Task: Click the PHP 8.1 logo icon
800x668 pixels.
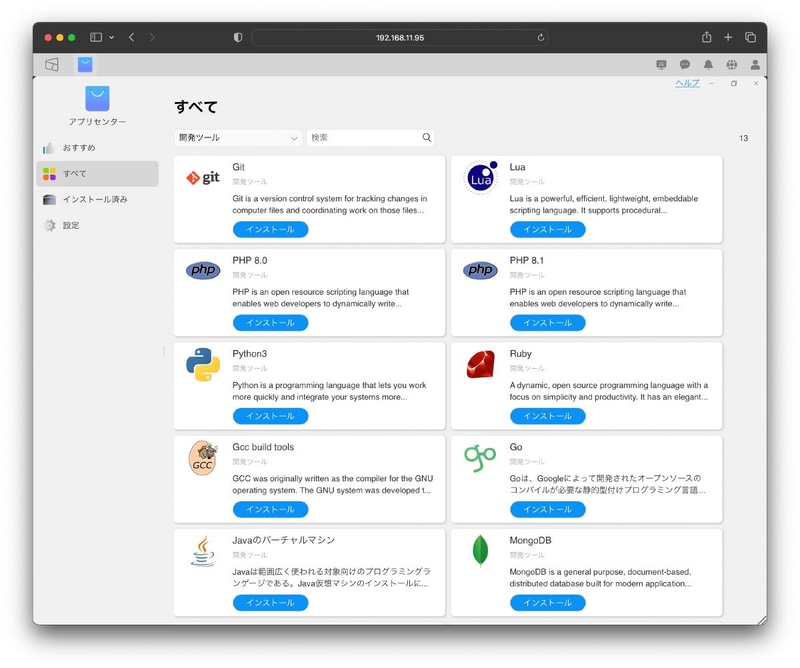Action: pyautogui.click(x=480, y=270)
